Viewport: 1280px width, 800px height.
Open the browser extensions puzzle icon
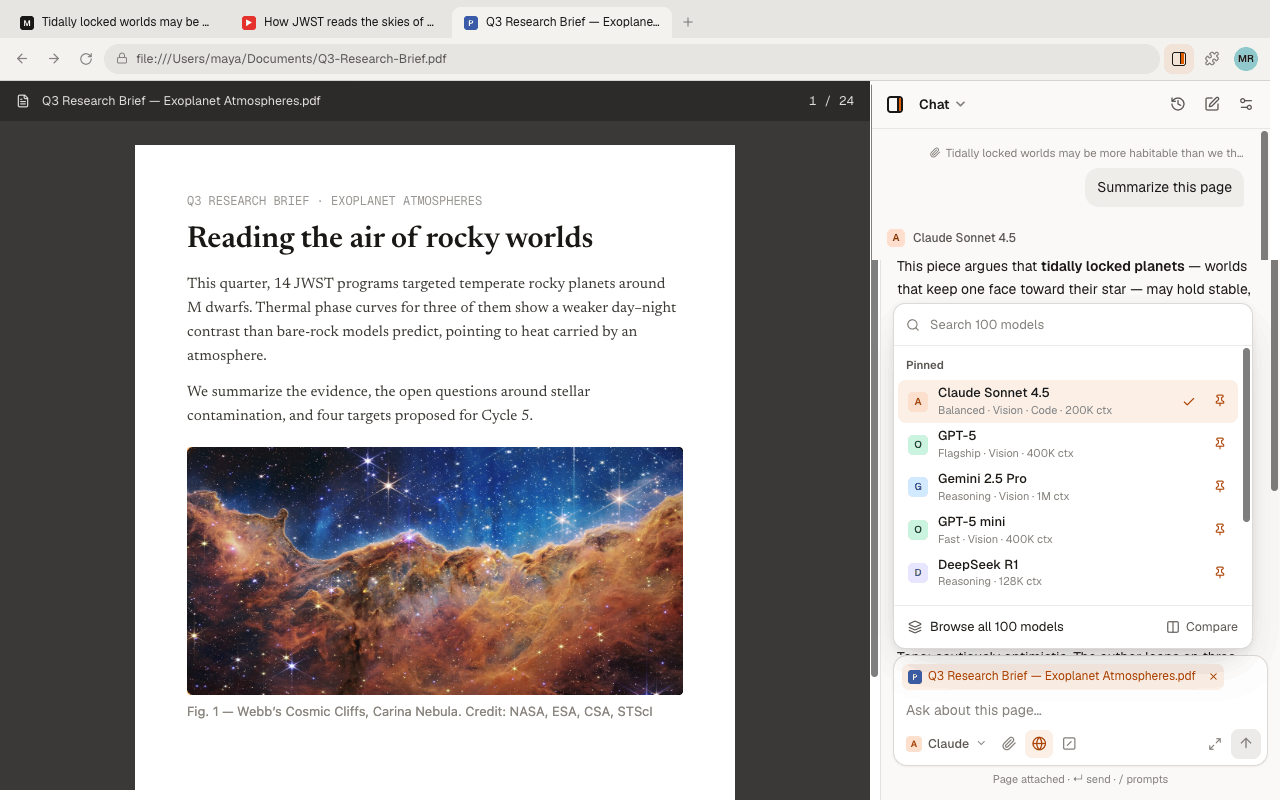click(1212, 59)
